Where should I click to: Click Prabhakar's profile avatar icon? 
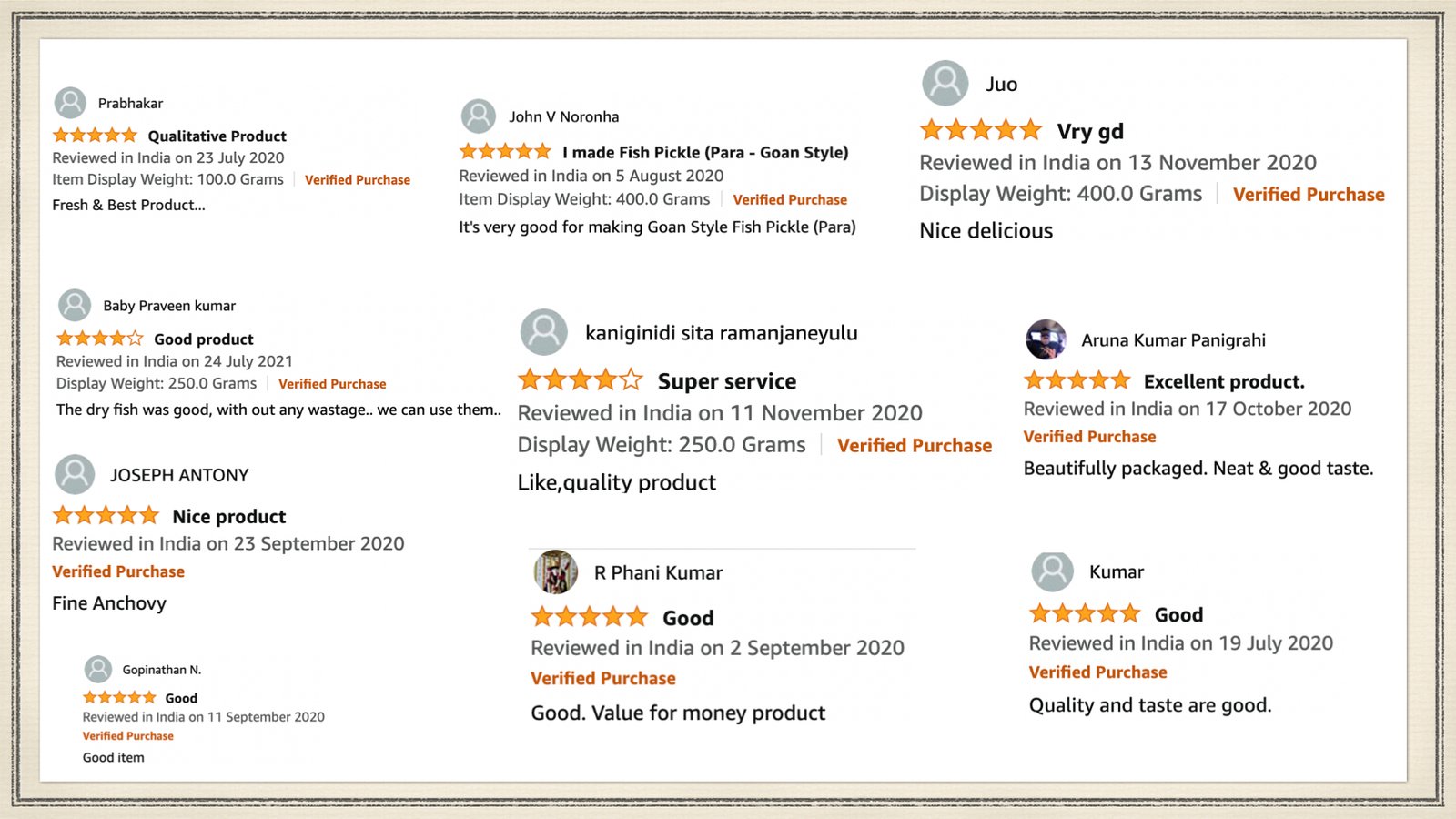[x=70, y=103]
